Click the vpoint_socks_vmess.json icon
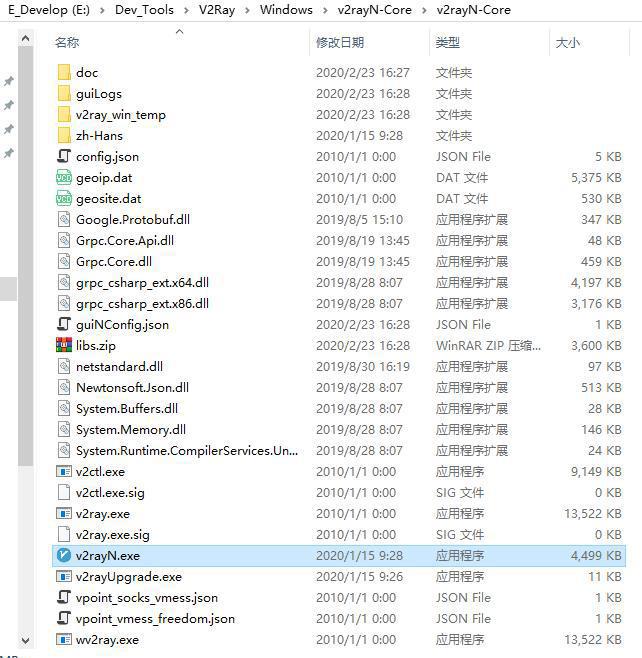642x658 pixels. coord(64,597)
